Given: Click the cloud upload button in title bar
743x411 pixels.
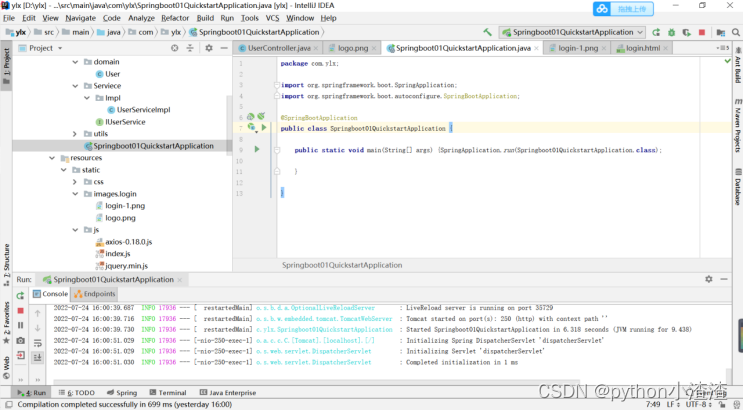Looking at the screenshot, I should 623,9.
